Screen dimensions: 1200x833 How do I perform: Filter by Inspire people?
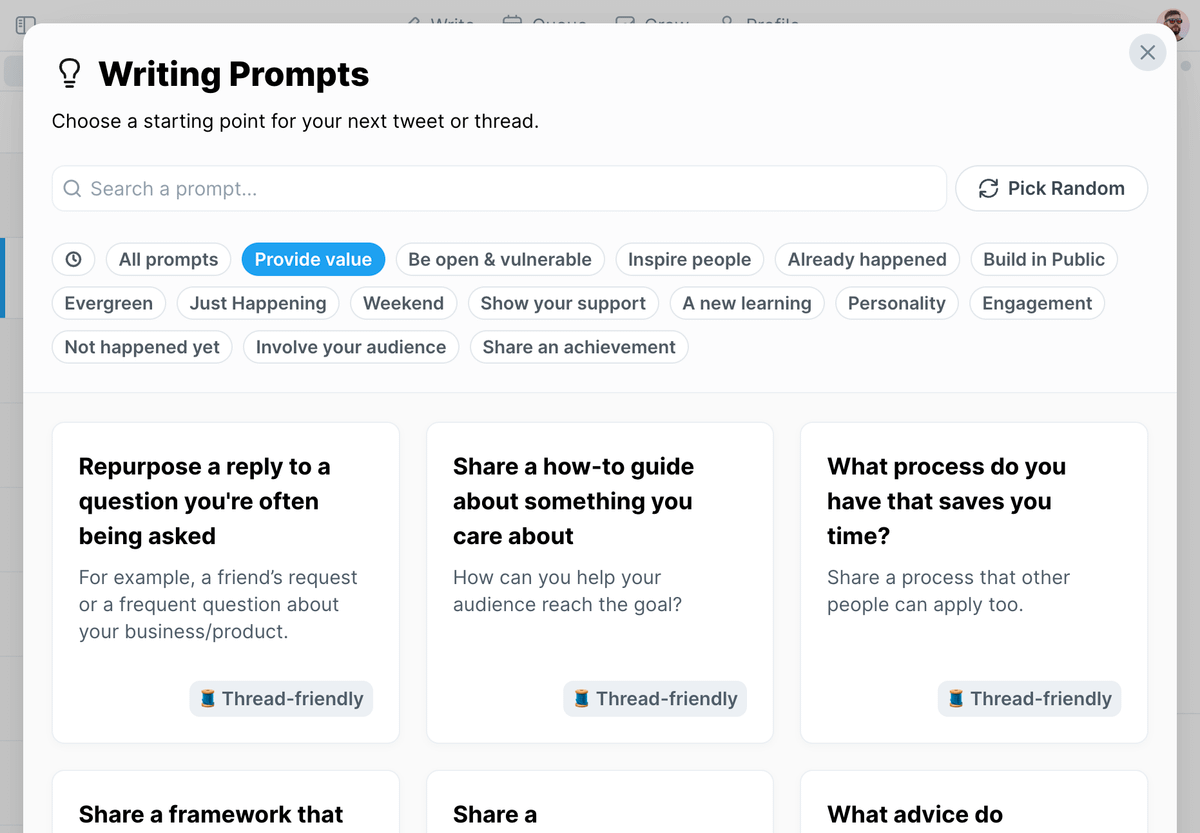[689, 259]
